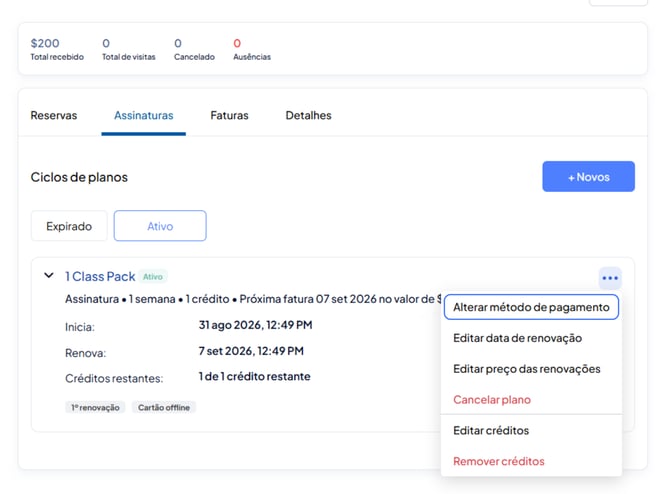Image resolution: width=670 pixels, height=494 pixels.
Task: Open the three-dots plan options menu
Action: coord(610,278)
